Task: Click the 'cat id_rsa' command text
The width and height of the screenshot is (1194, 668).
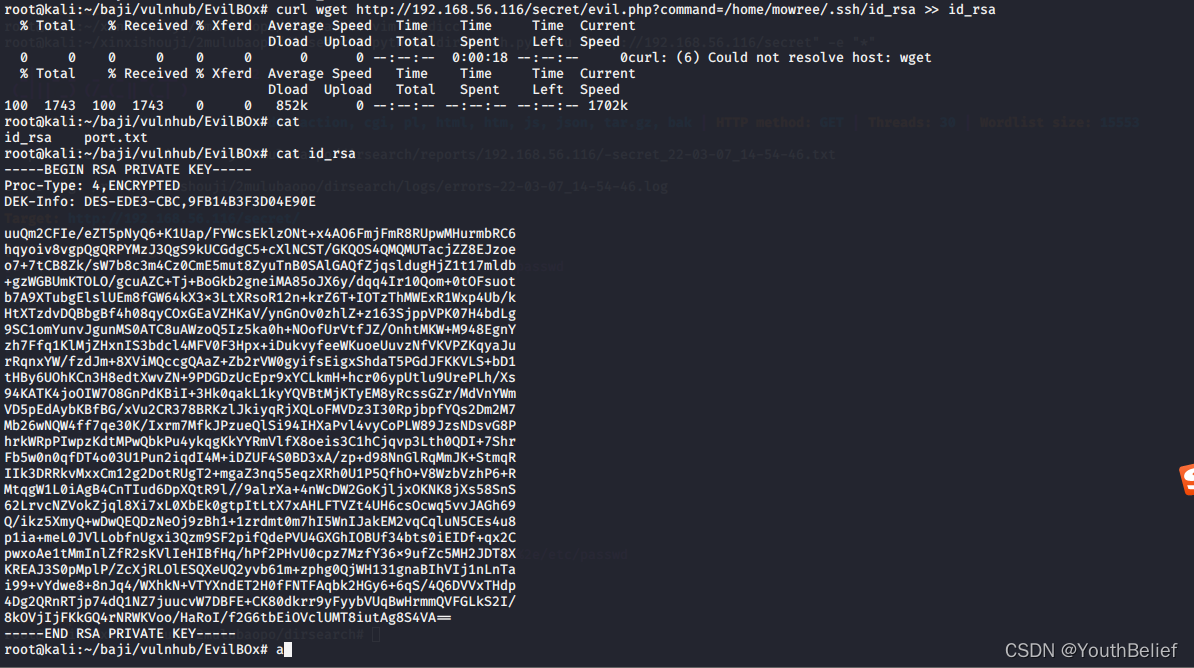Action: coord(315,154)
